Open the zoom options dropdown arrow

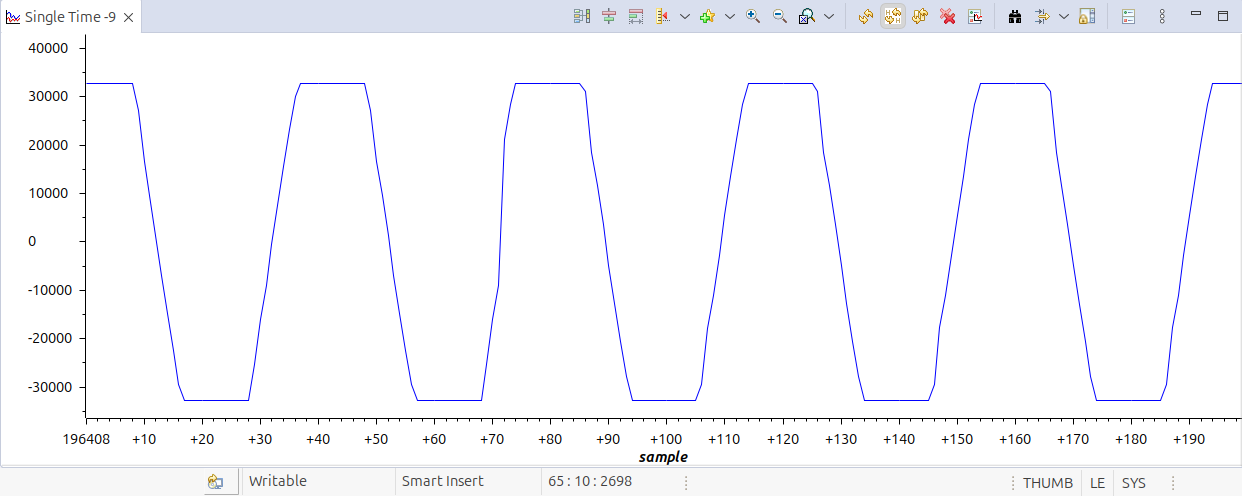(829, 17)
